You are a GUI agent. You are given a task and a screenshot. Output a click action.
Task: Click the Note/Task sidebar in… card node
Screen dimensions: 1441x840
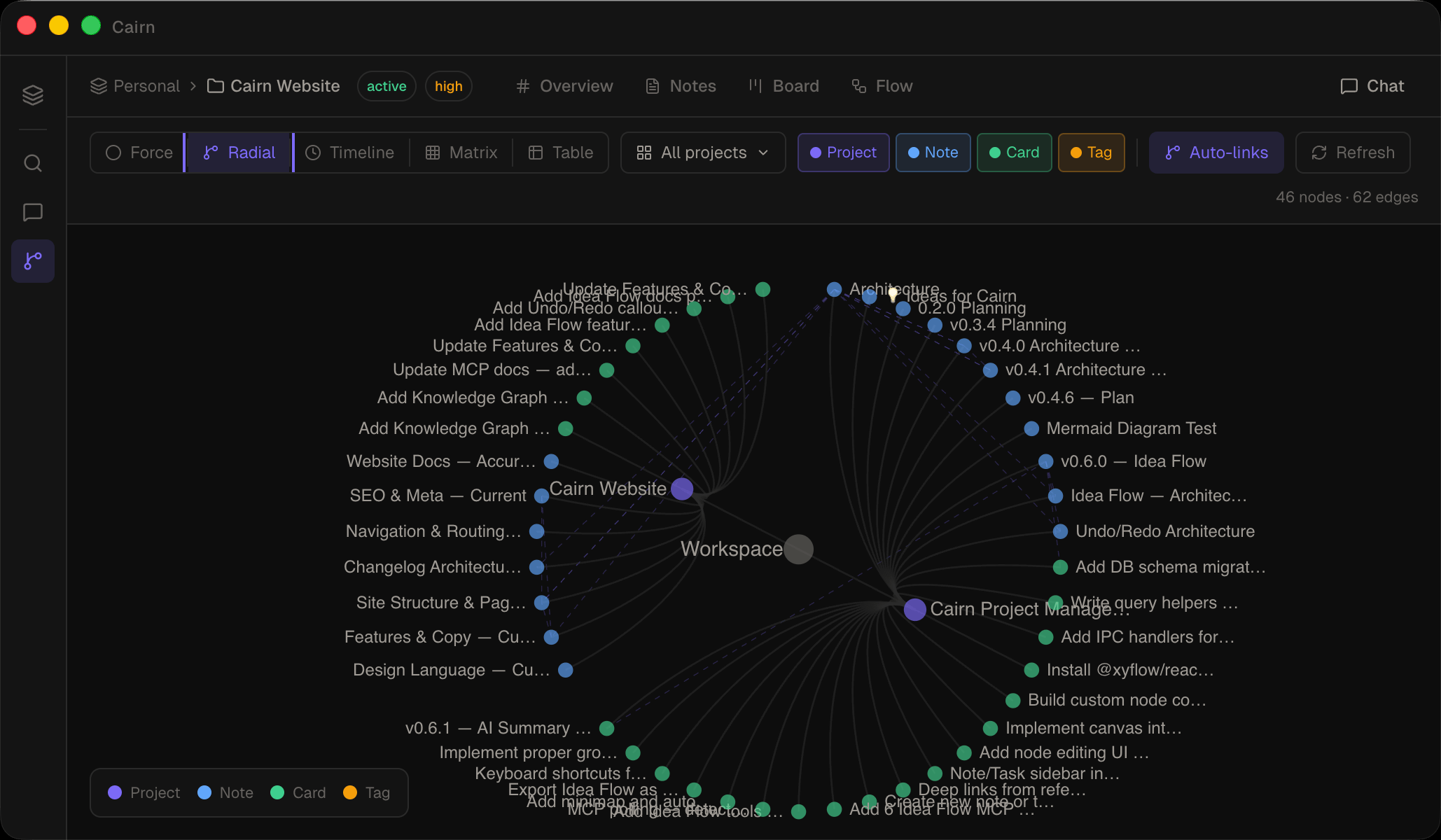tap(935, 773)
